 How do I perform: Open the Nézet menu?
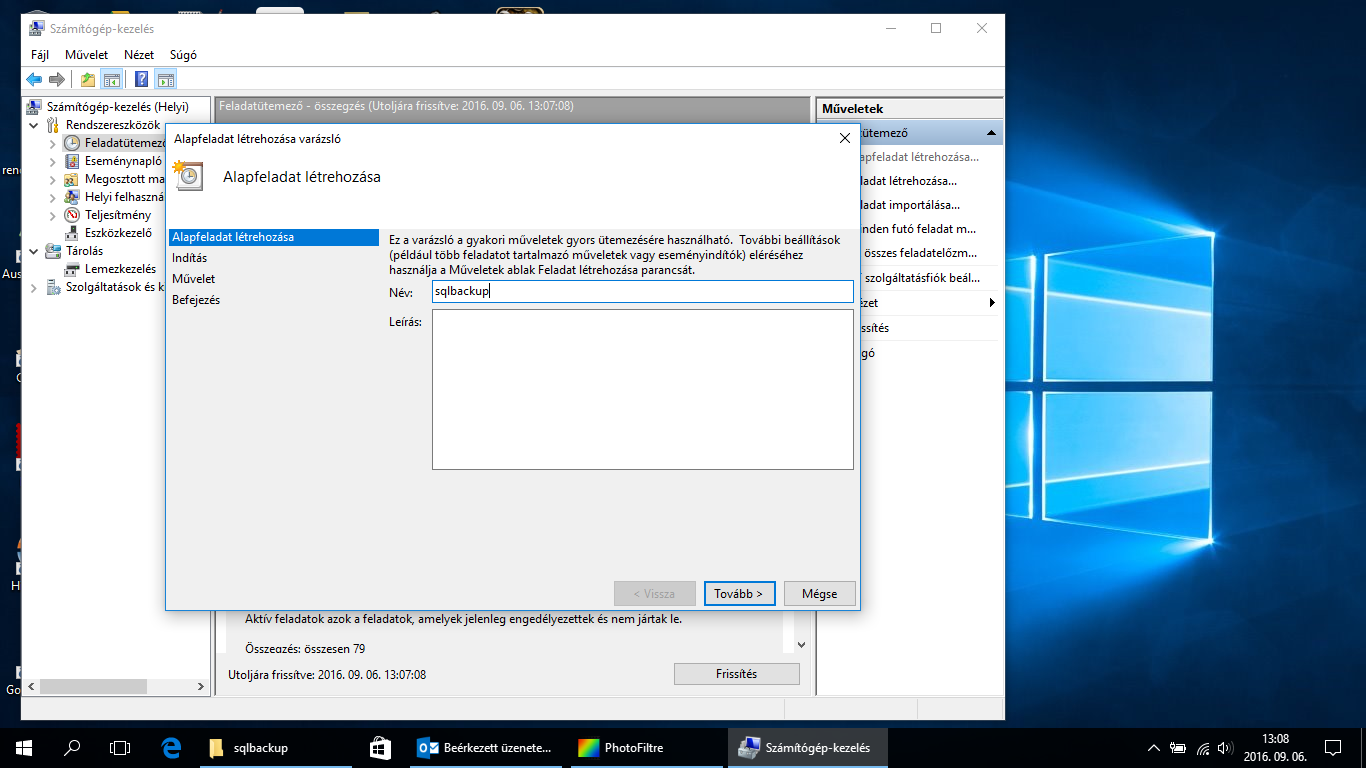tap(139, 55)
